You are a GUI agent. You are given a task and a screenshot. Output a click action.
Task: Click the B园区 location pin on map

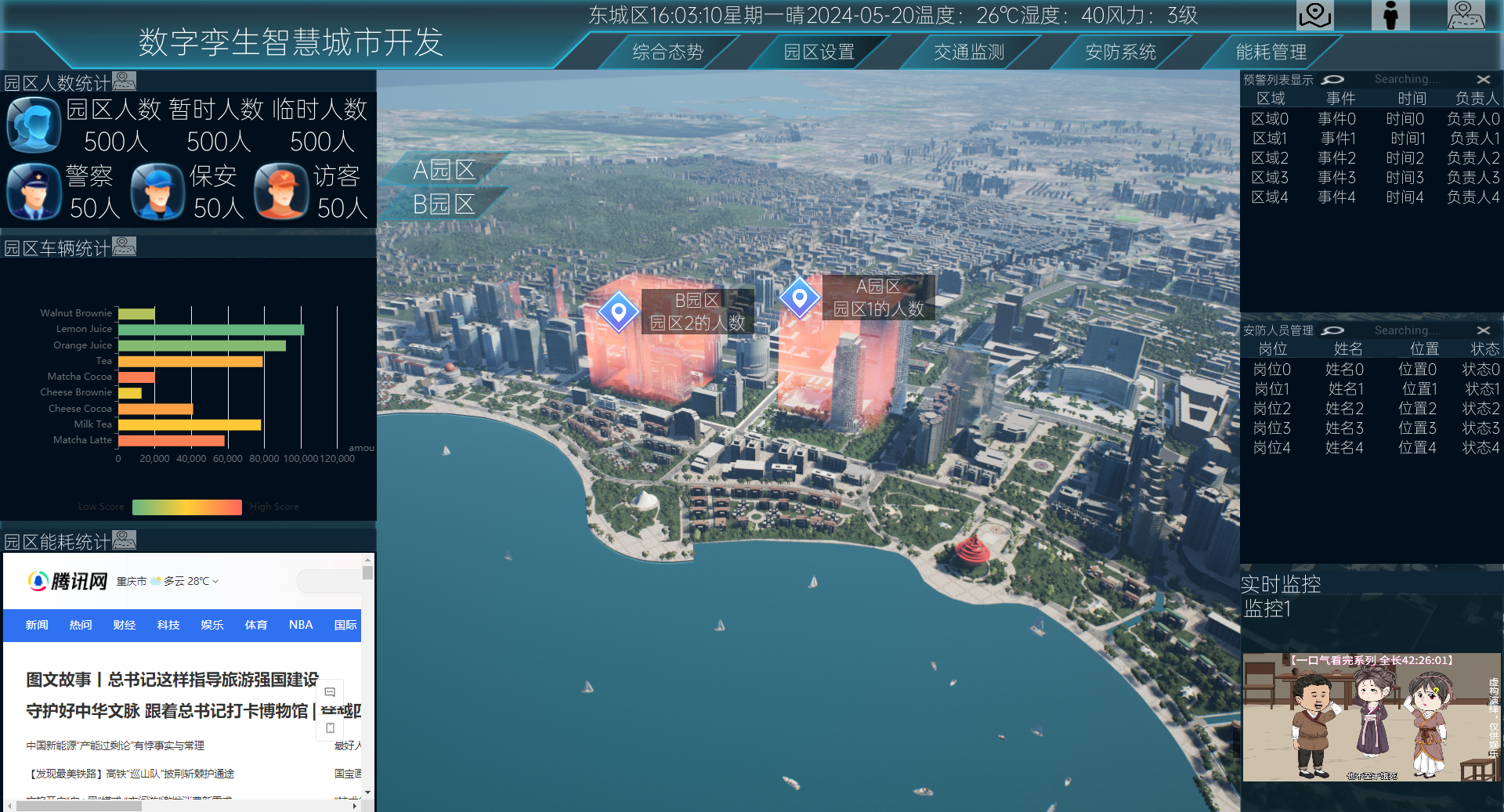pyautogui.click(x=618, y=312)
